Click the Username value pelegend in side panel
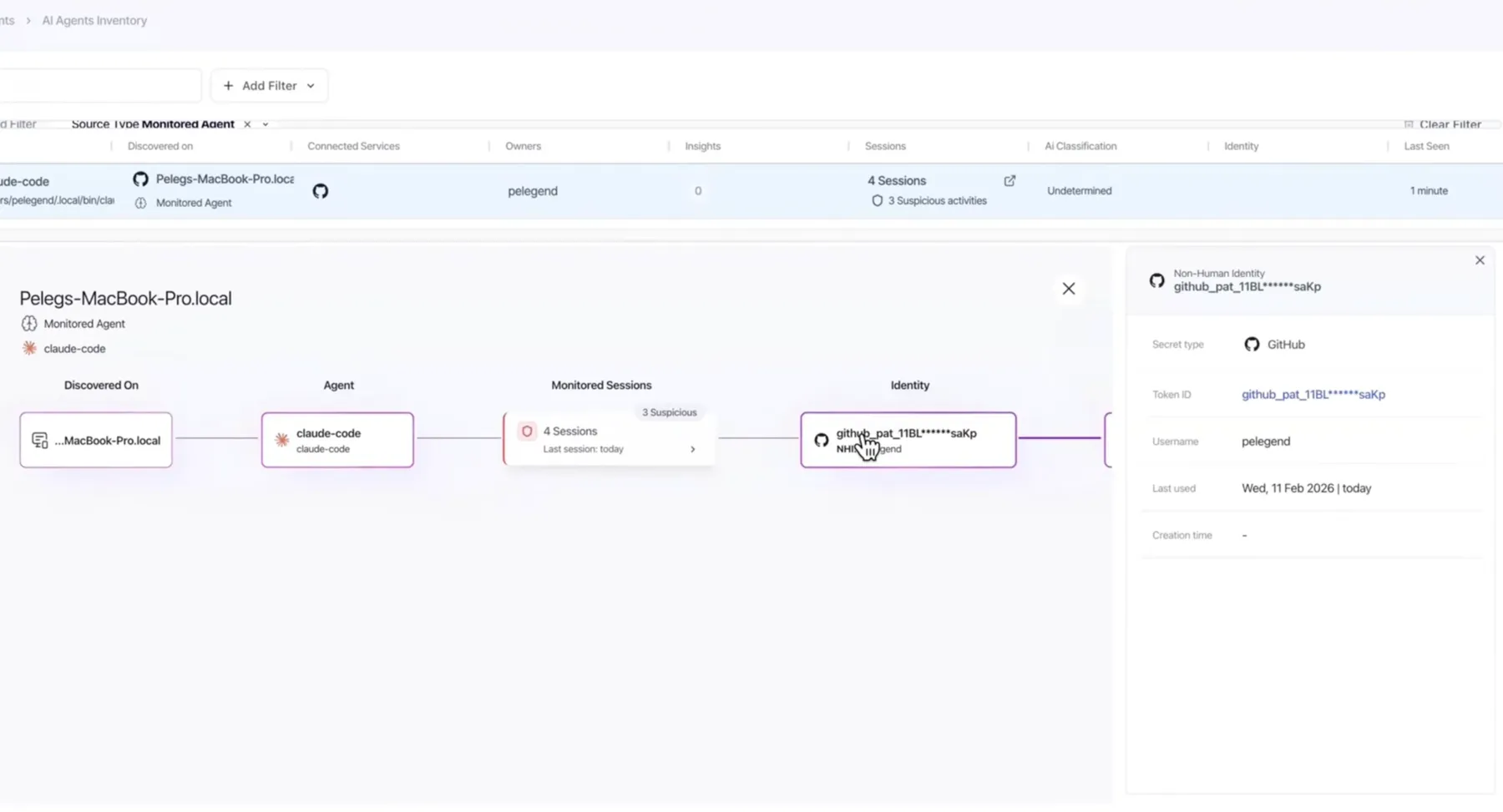1503x812 pixels. 1266,441
